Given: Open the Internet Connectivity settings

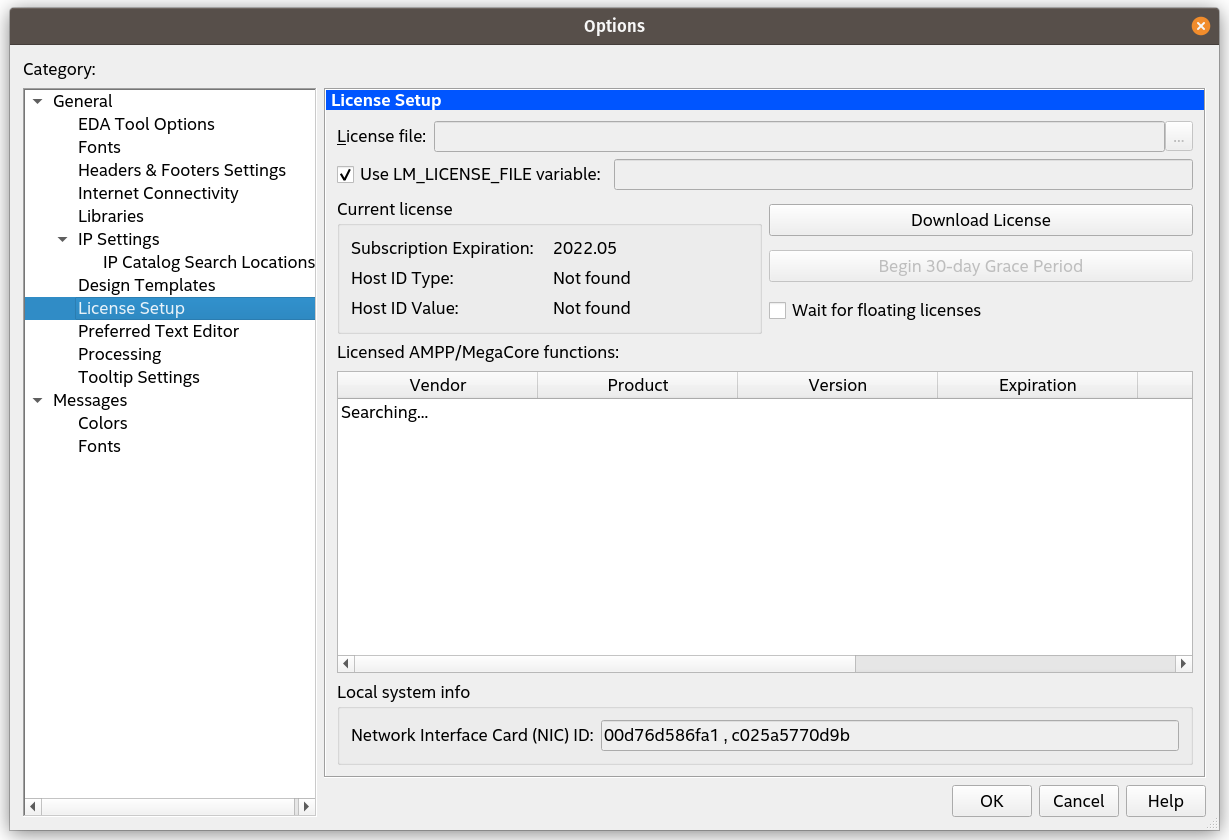Looking at the screenshot, I should (158, 193).
